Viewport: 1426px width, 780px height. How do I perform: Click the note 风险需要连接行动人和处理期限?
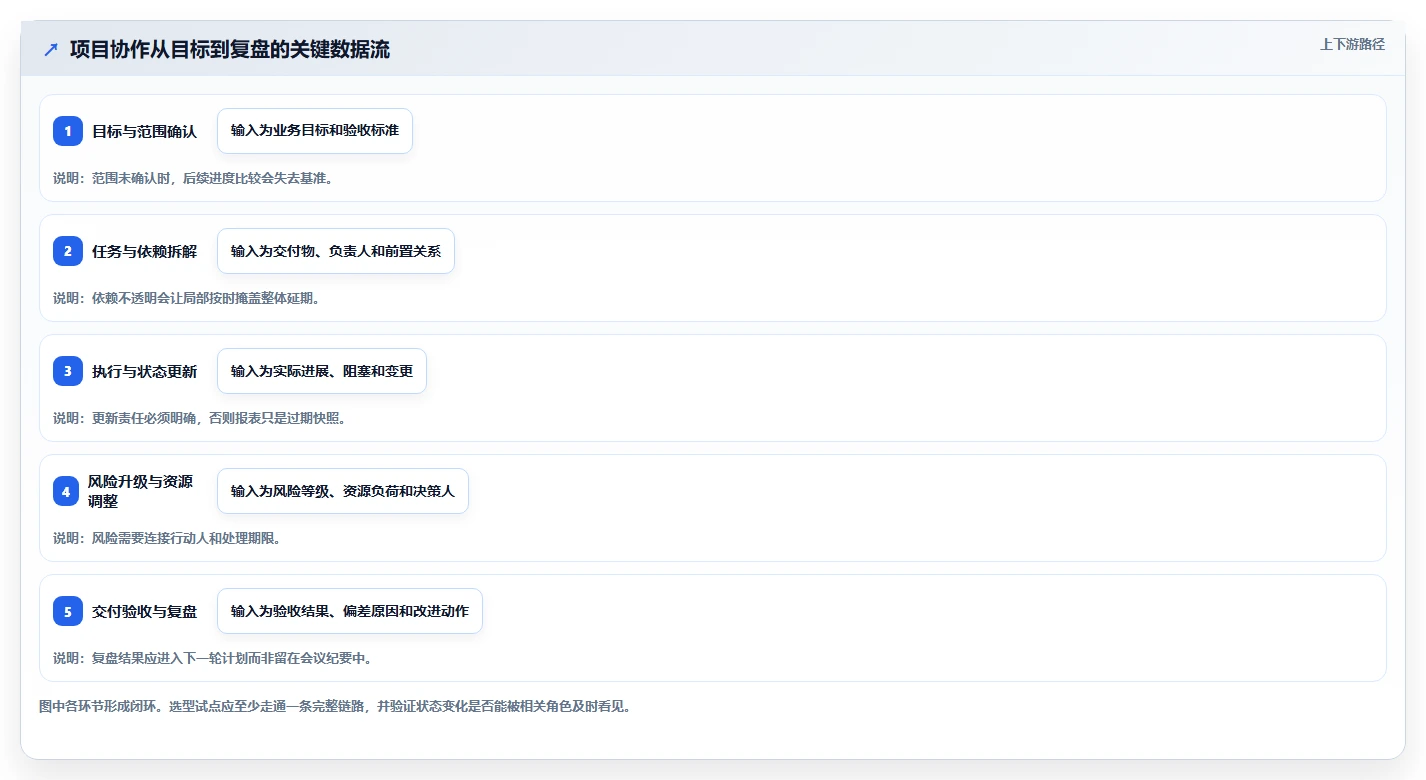(186, 538)
